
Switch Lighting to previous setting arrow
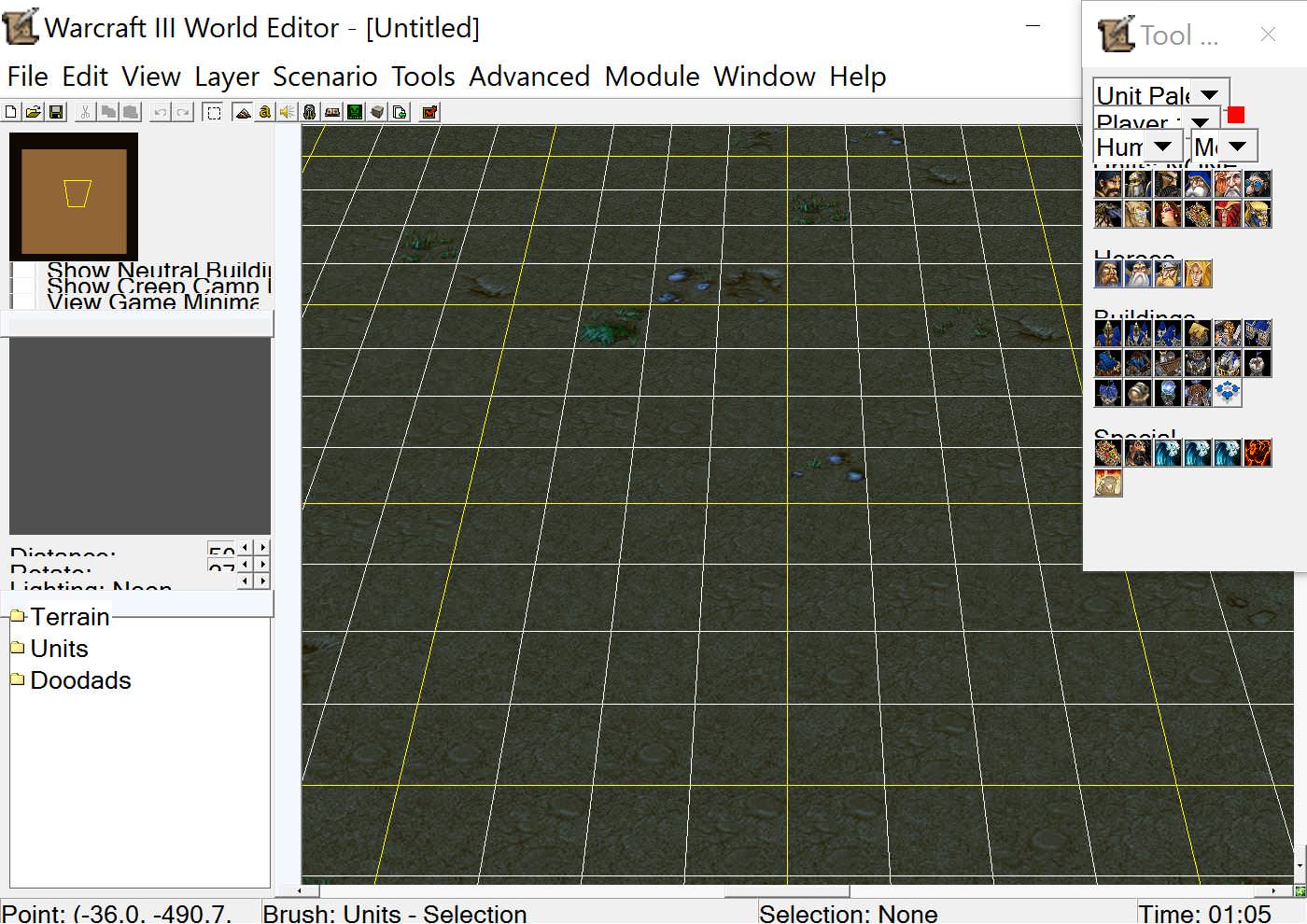point(246,581)
